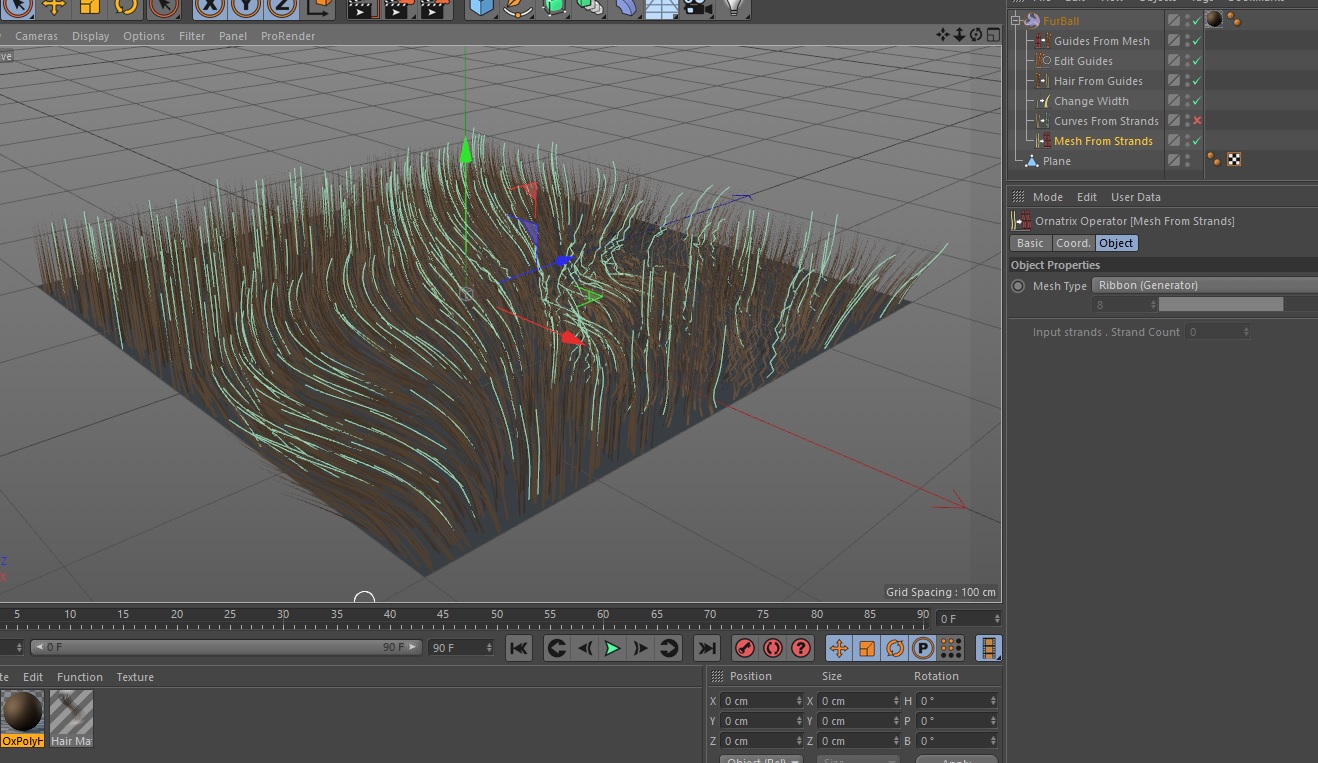Click the filmstrip icon right of timeline controls
This screenshot has width=1318, height=763.
click(988, 648)
